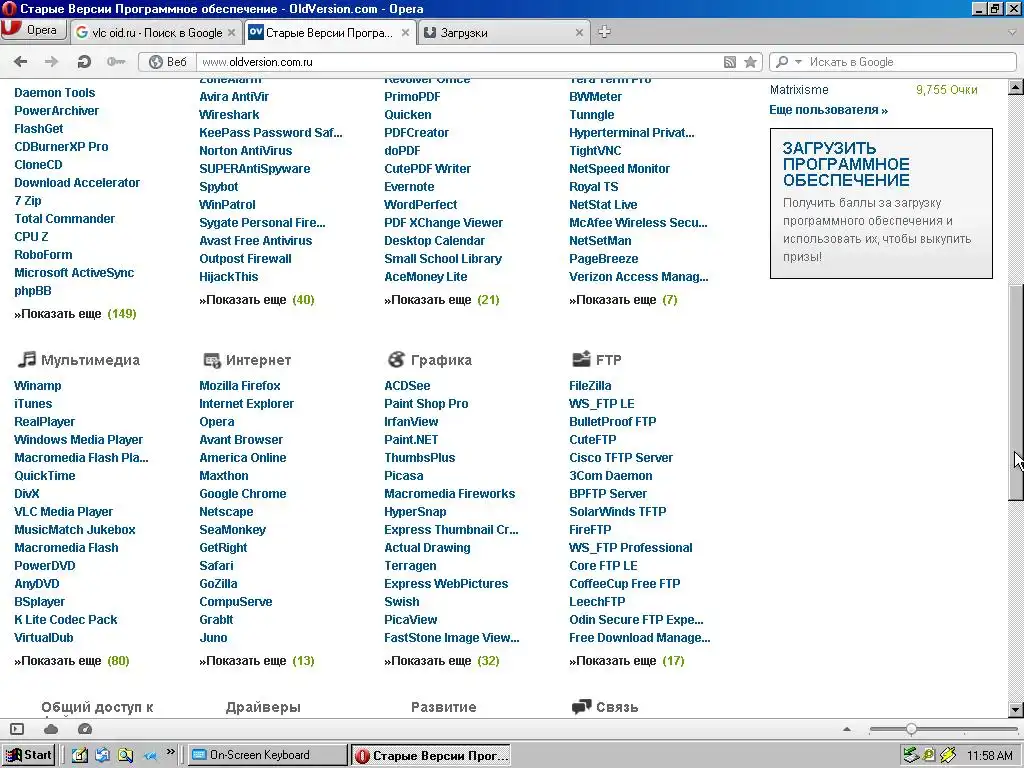Click the Opera Link cloud icon
Viewport: 1024px width, 768px height.
pos(51,729)
